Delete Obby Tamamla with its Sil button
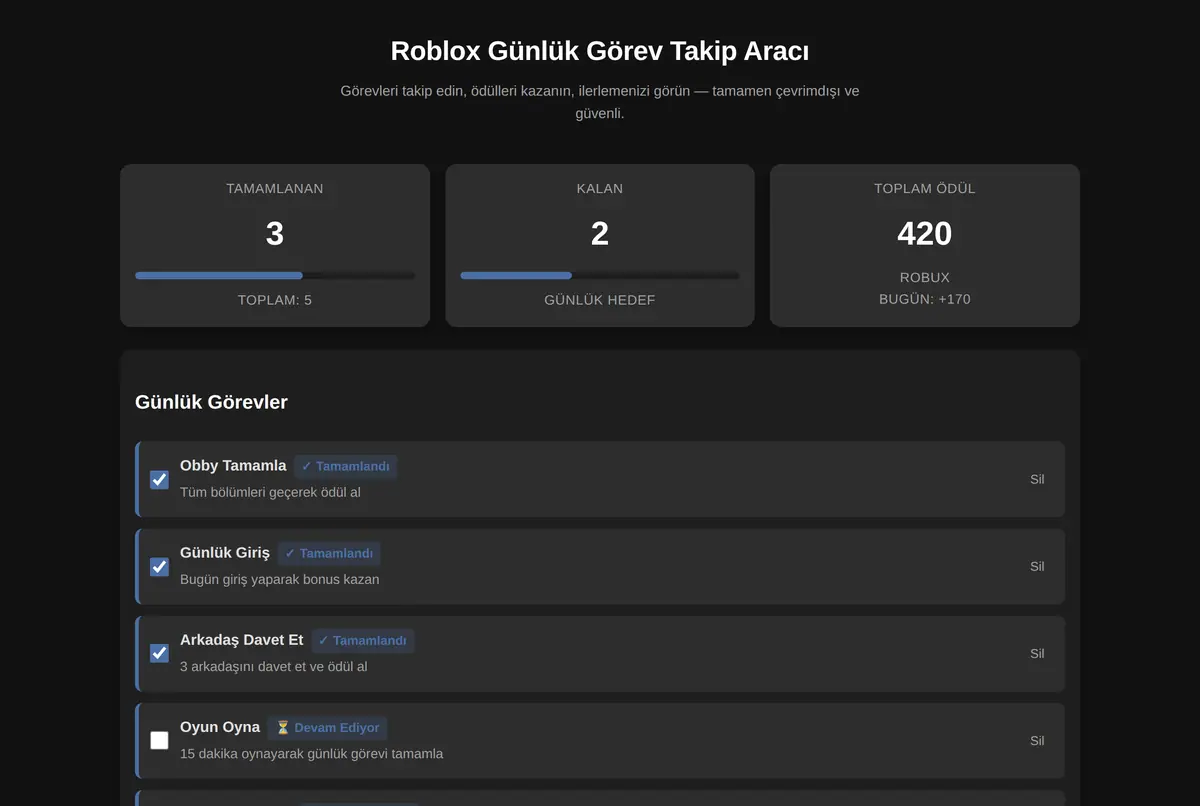The height and width of the screenshot is (806, 1200). [x=1037, y=479]
